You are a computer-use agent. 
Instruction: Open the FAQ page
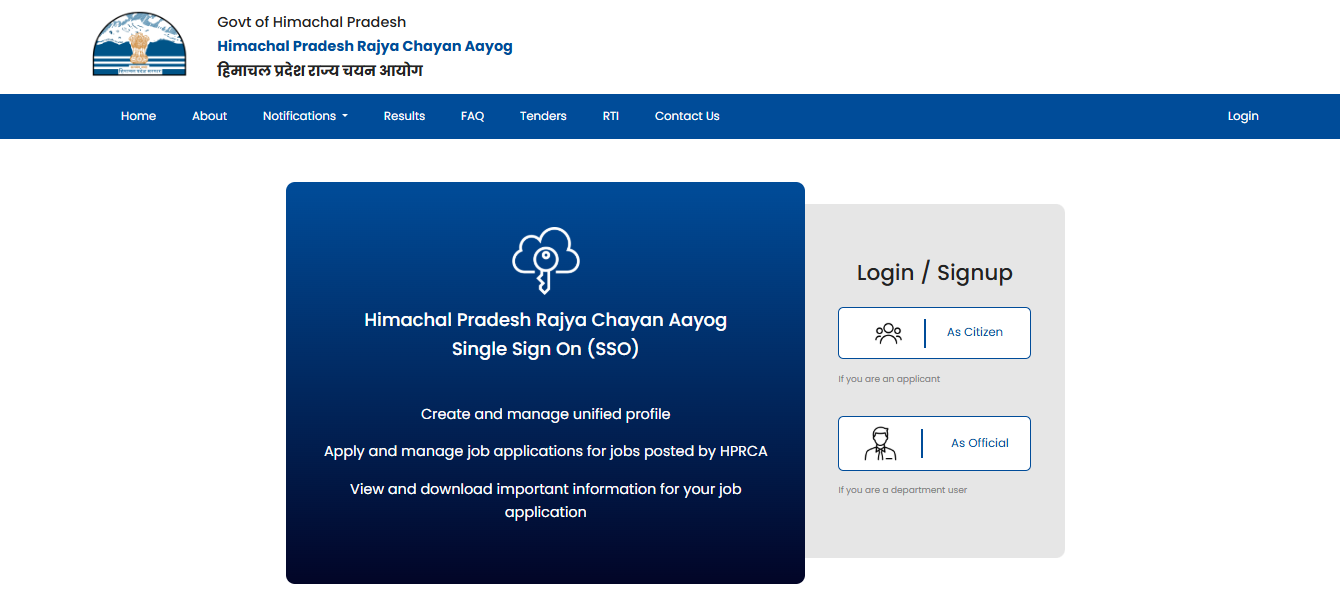(x=472, y=116)
